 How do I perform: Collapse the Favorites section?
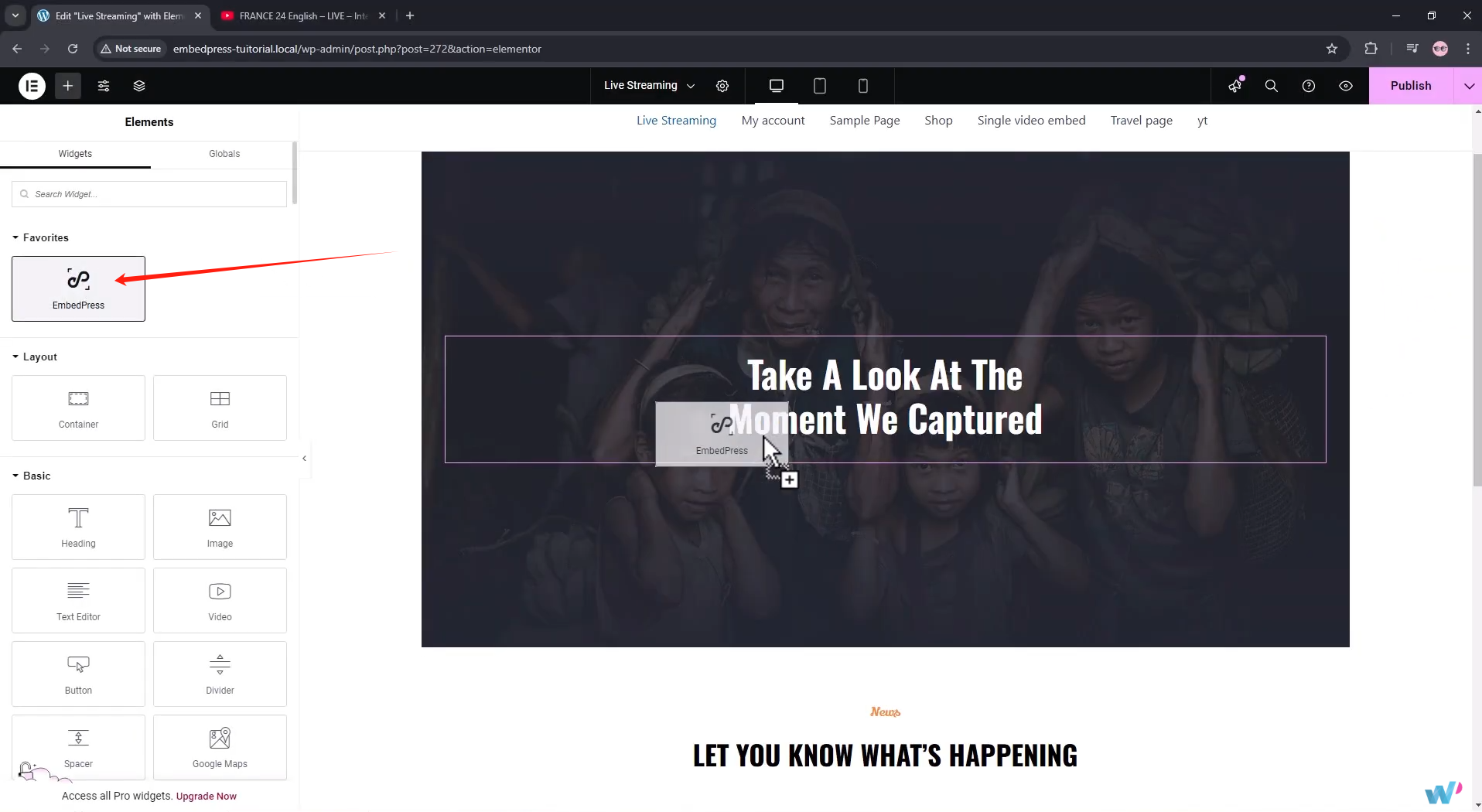pyautogui.click(x=41, y=237)
